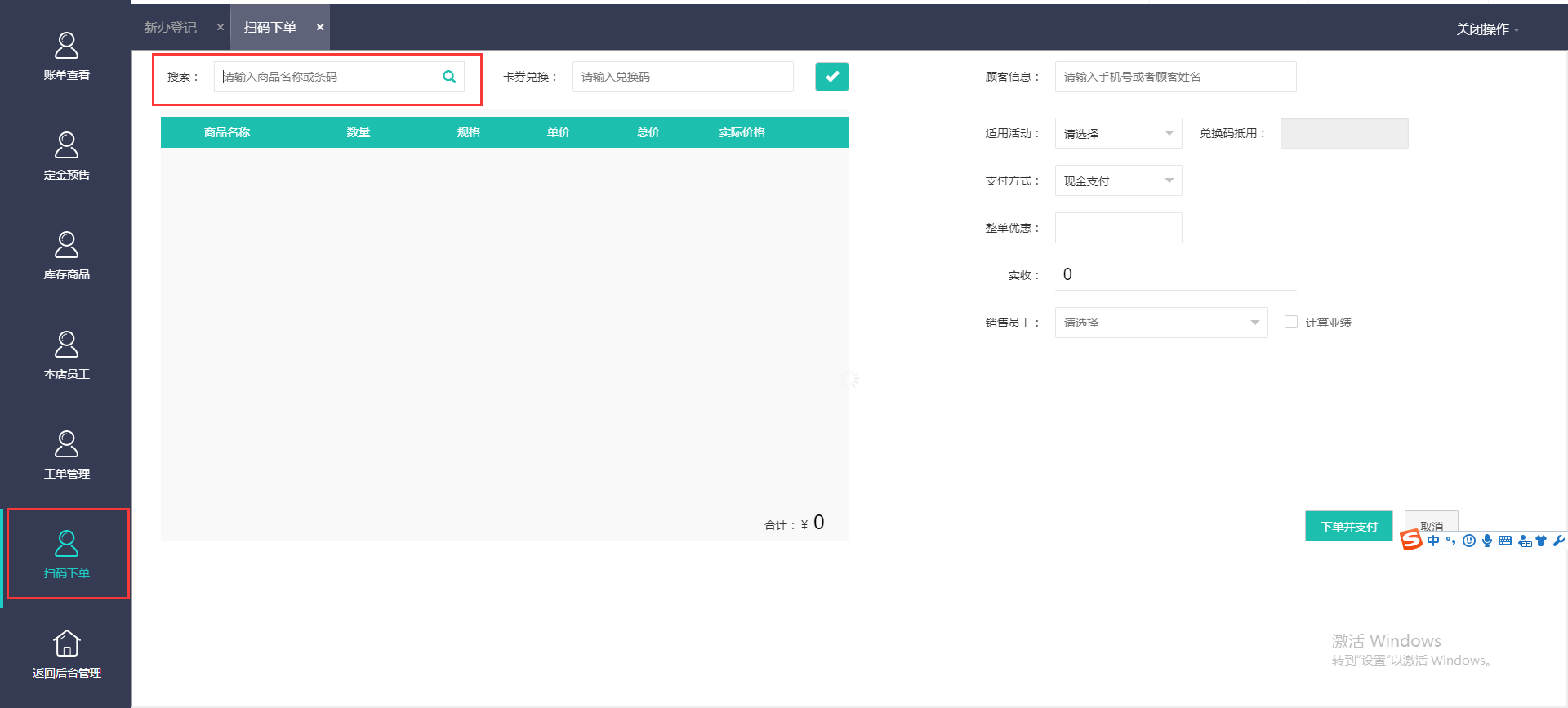Expand 适用活动 dropdown
This screenshot has height=708, width=1568.
[x=1118, y=133]
